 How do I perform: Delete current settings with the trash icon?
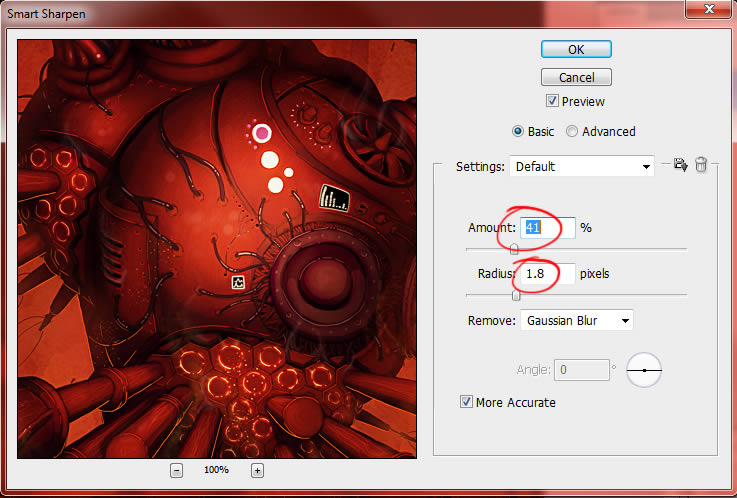coord(701,164)
